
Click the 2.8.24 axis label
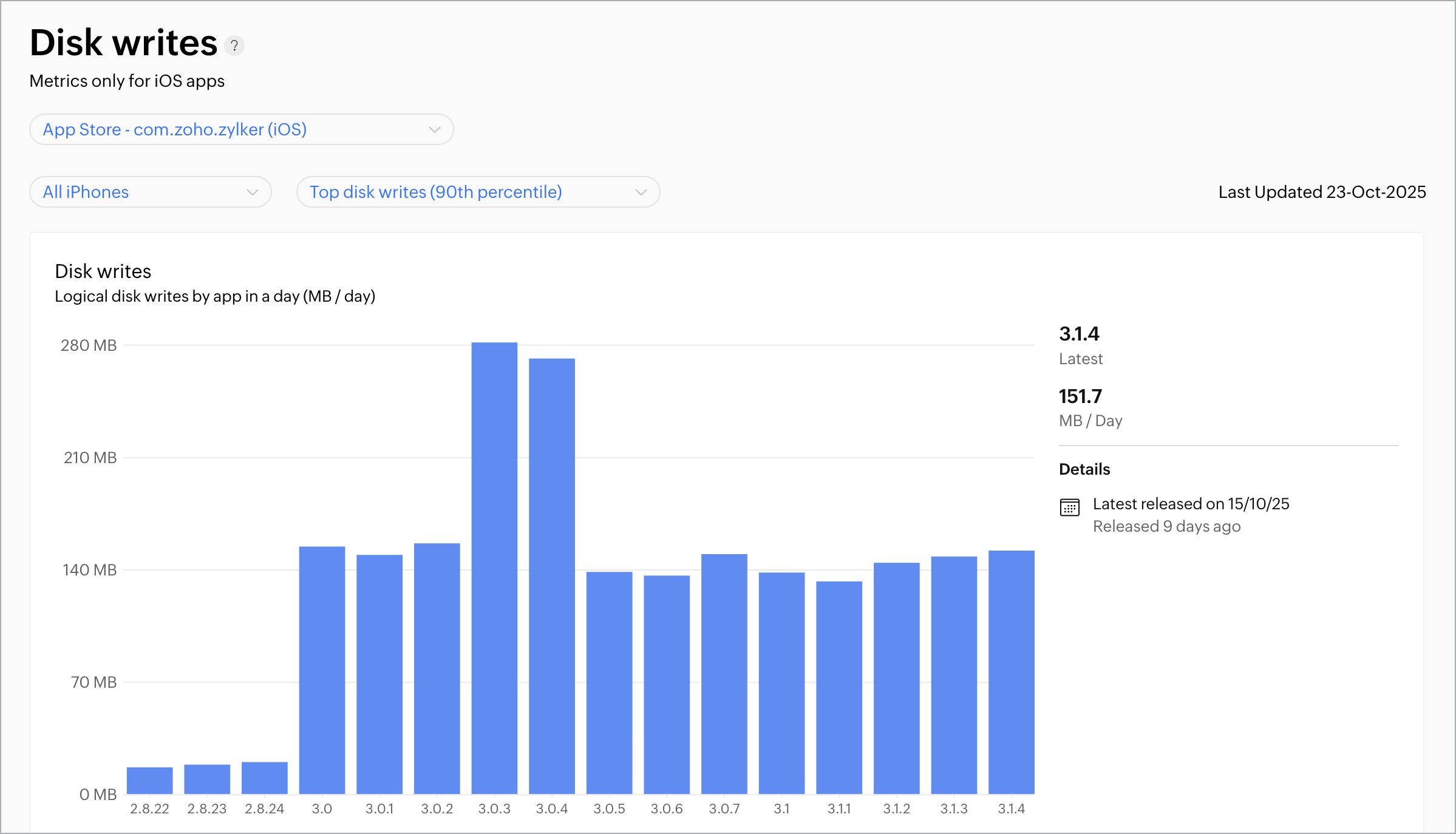pyautogui.click(x=264, y=809)
